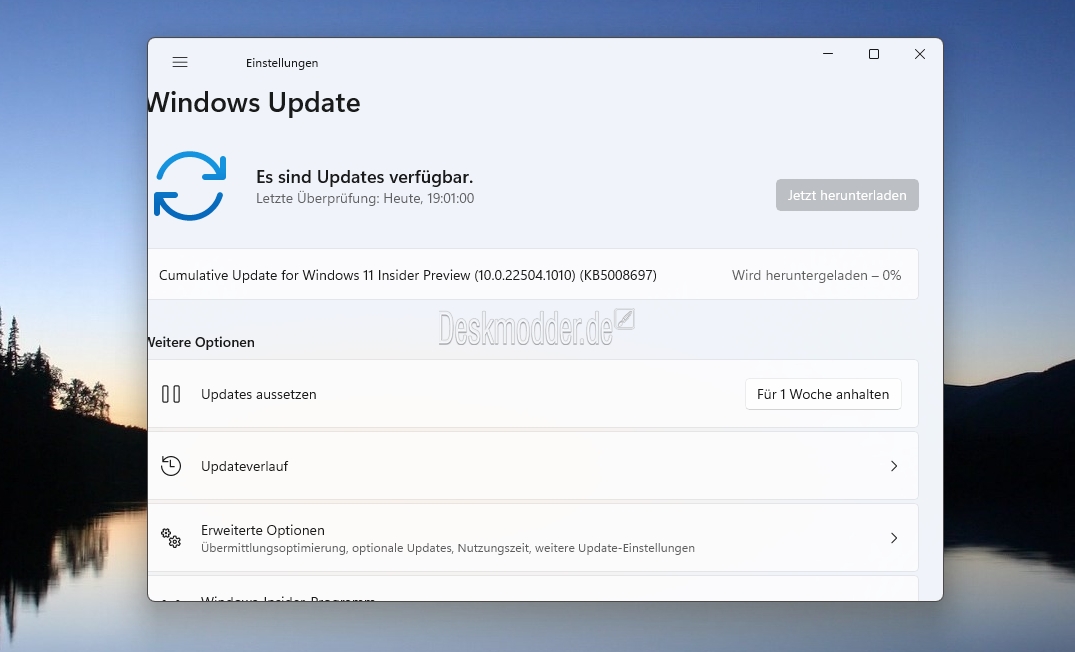This screenshot has width=1075, height=652.
Task: Click the Übermittlungsoptimierung description text
Action: pos(448,548)
